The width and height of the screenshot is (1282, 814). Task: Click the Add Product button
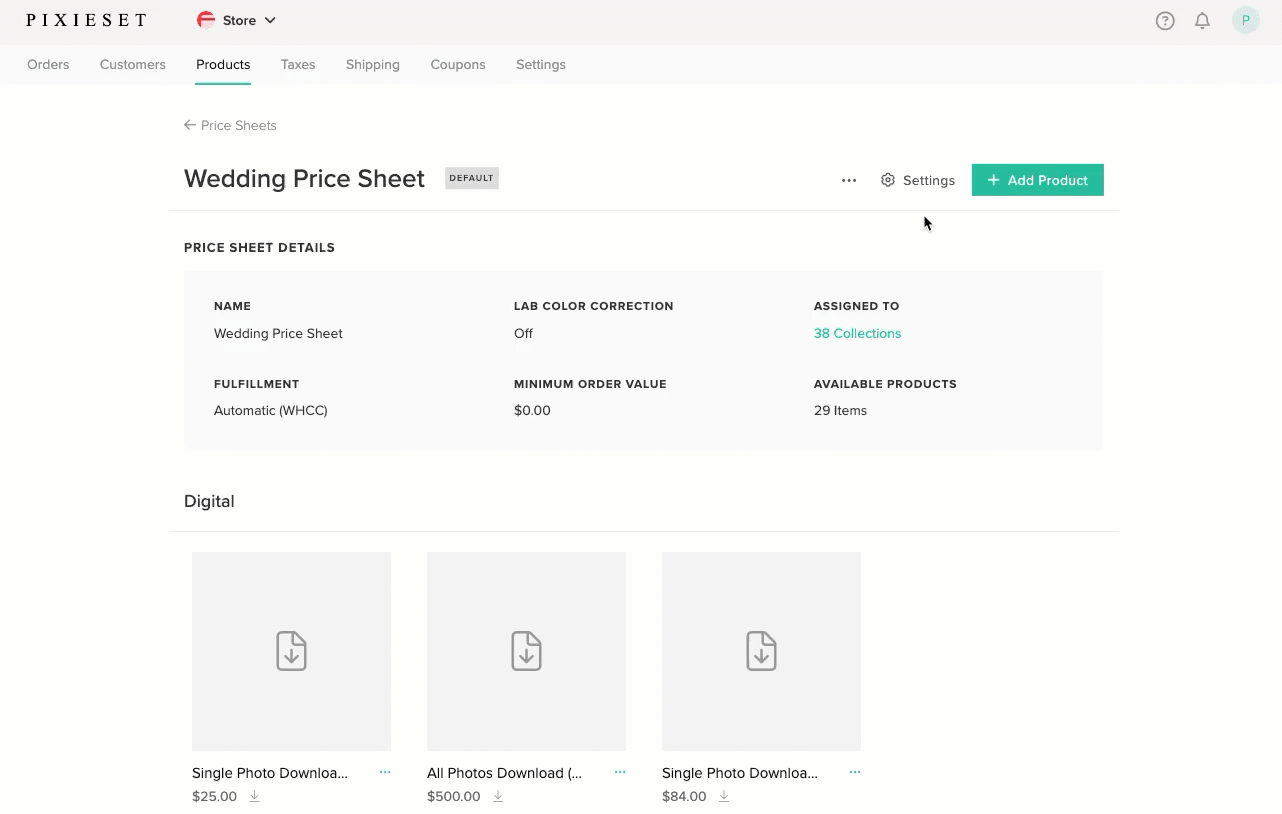tap(1038, 180)
